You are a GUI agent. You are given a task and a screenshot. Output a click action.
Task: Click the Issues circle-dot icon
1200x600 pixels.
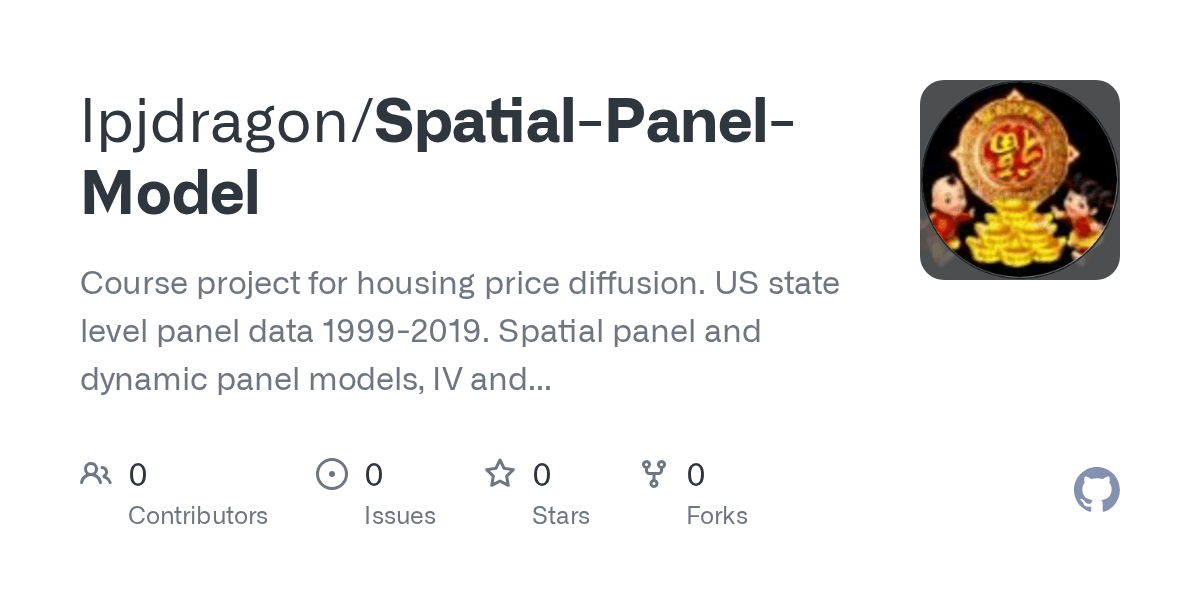[x=331, y=474]
